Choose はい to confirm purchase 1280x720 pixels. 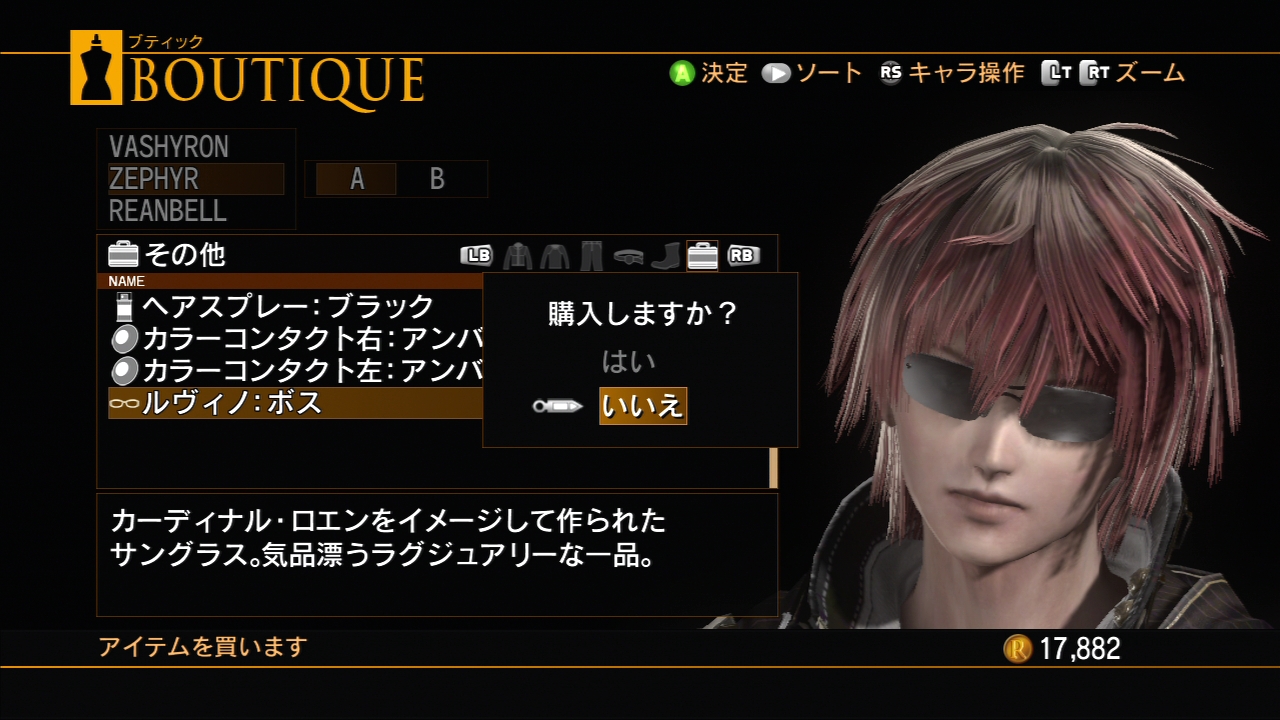pyautogui.click(x=628, y=361)
